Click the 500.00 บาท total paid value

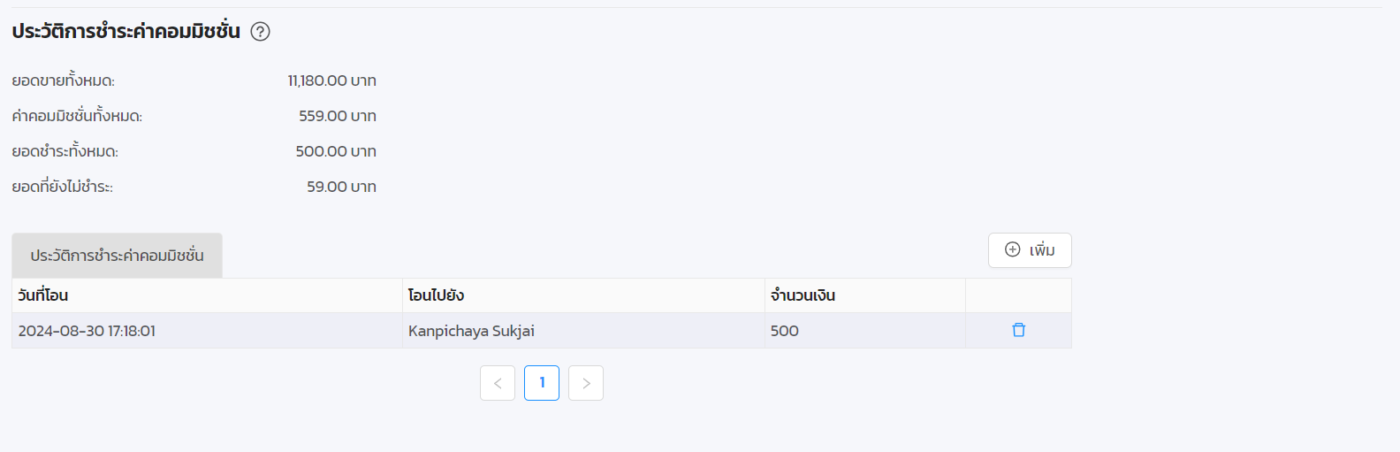pyautogui.click(x=336, y=152)
